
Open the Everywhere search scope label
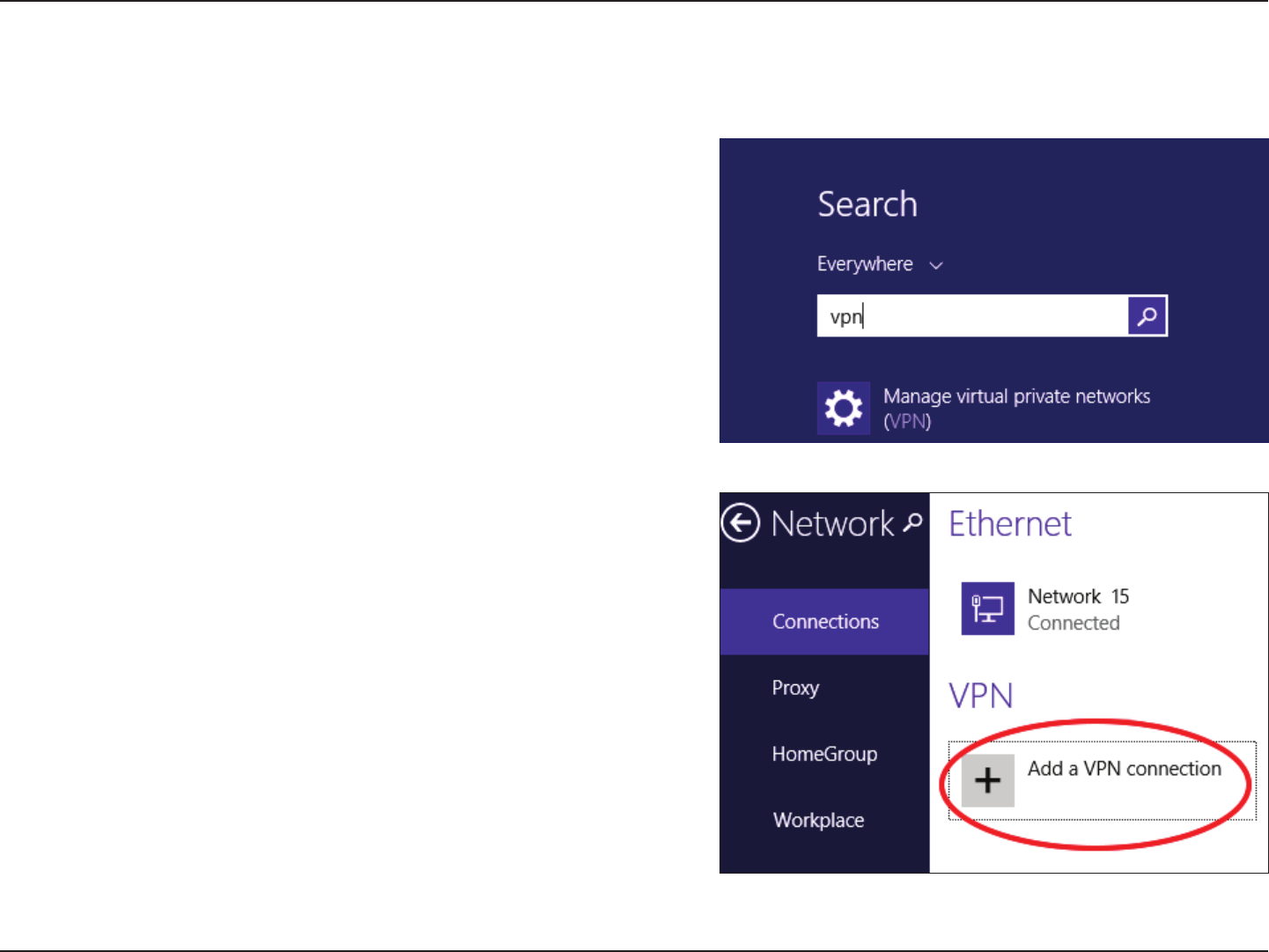click(x=865, y=264)
